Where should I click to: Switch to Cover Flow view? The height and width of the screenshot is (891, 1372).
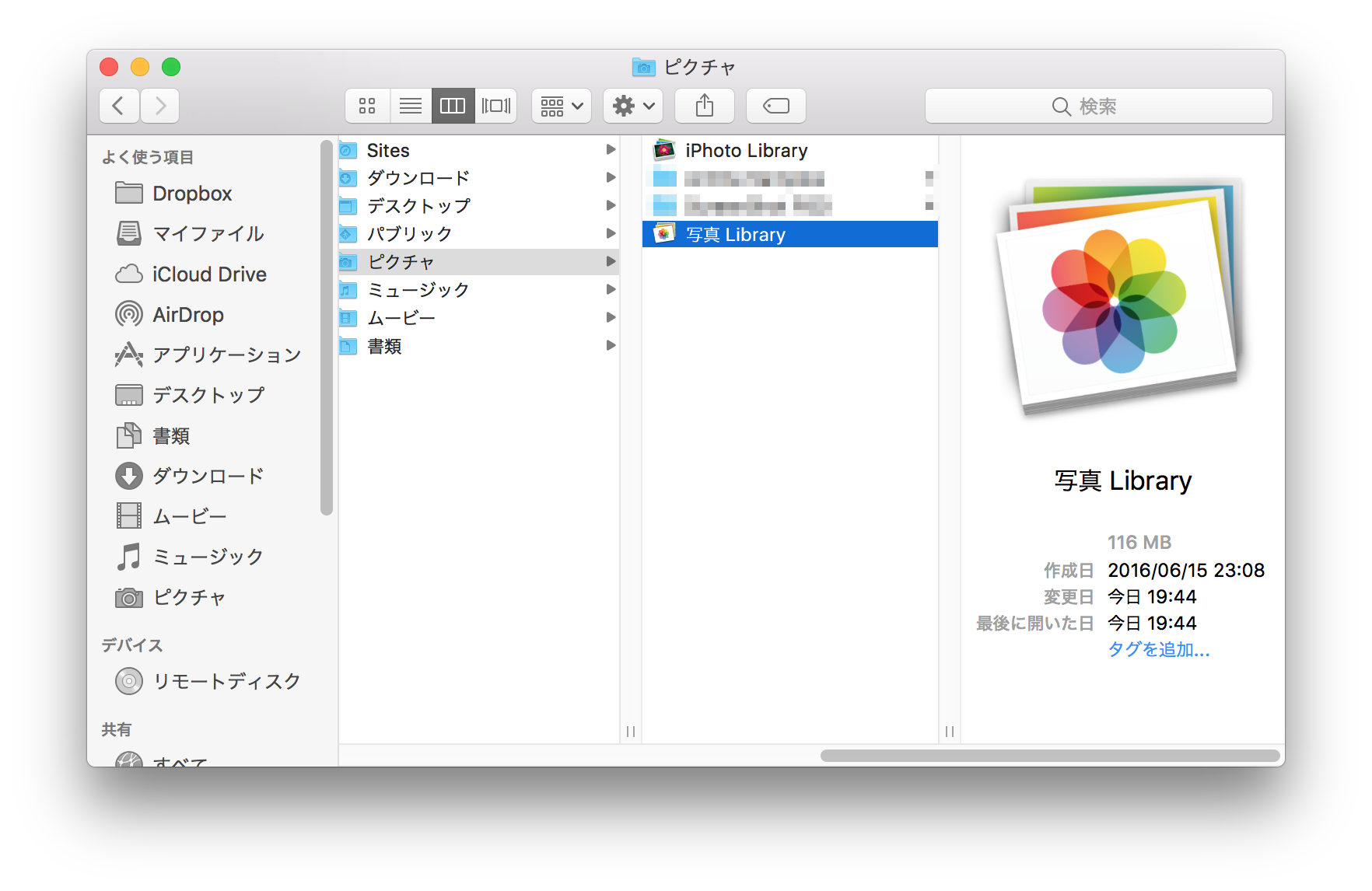coord(495,106)
